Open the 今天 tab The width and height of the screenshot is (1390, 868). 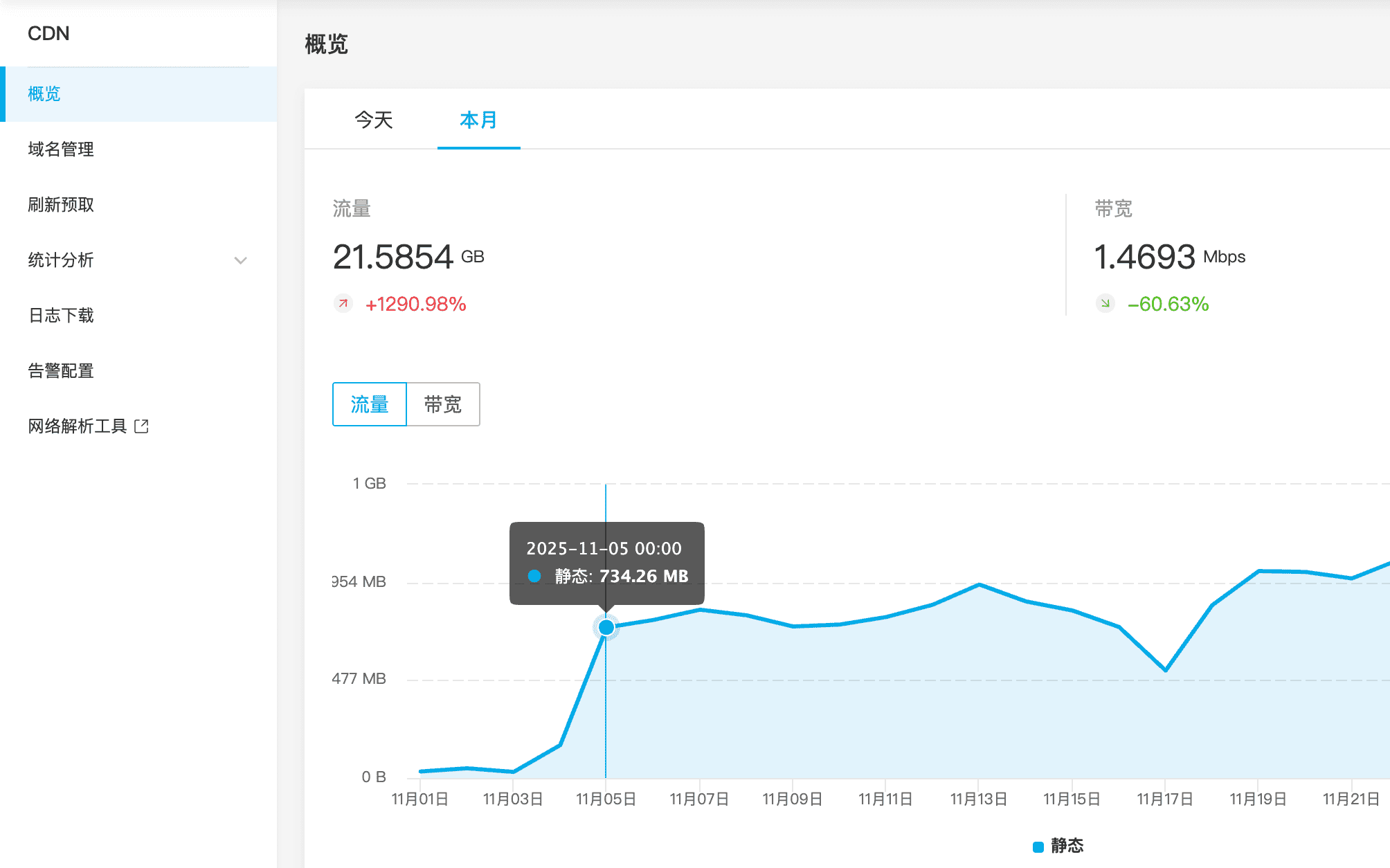coord(374,120)
